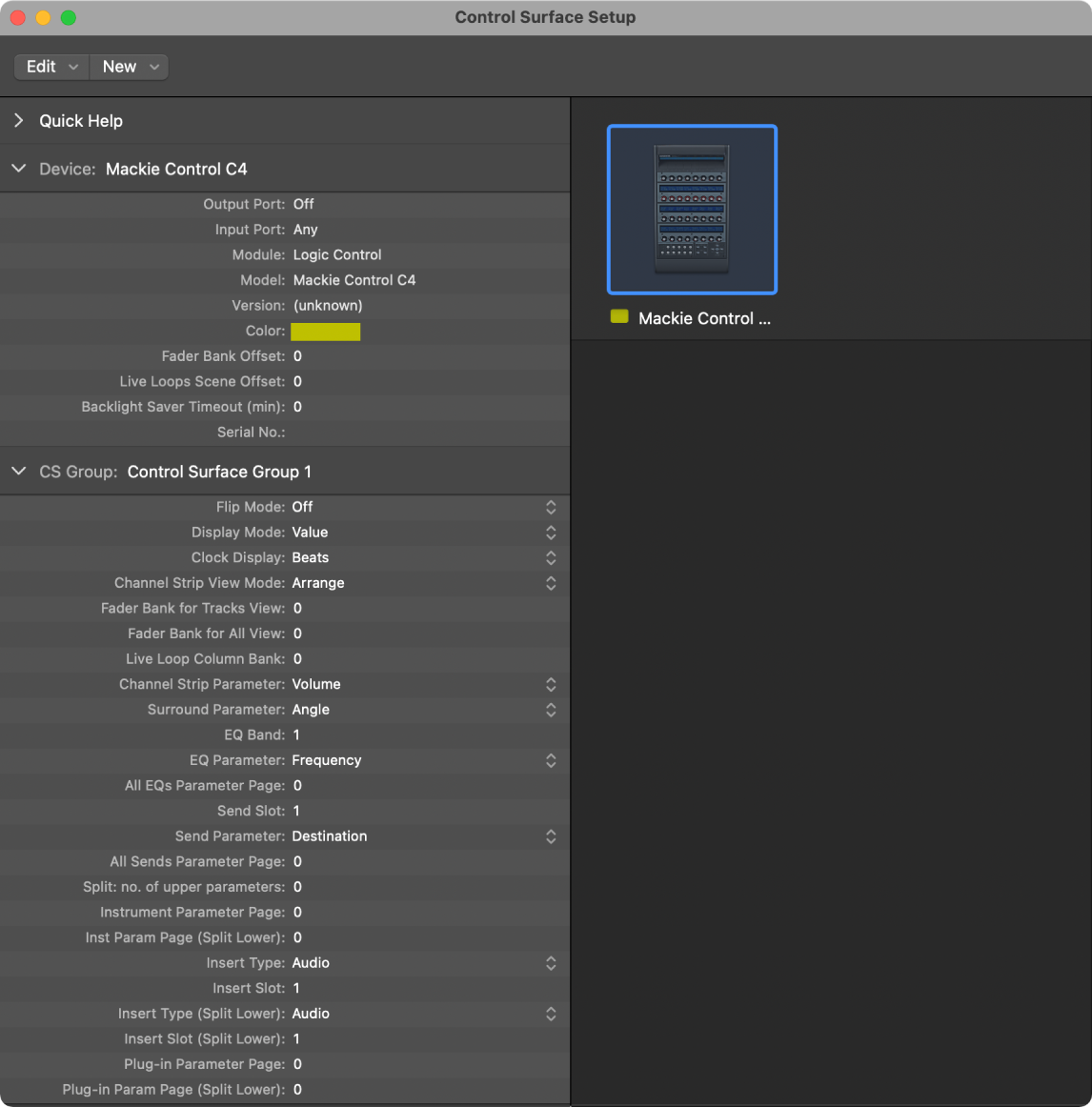
Task: Open the Flip Mode dropdown
Action: [x=551, y=507]
